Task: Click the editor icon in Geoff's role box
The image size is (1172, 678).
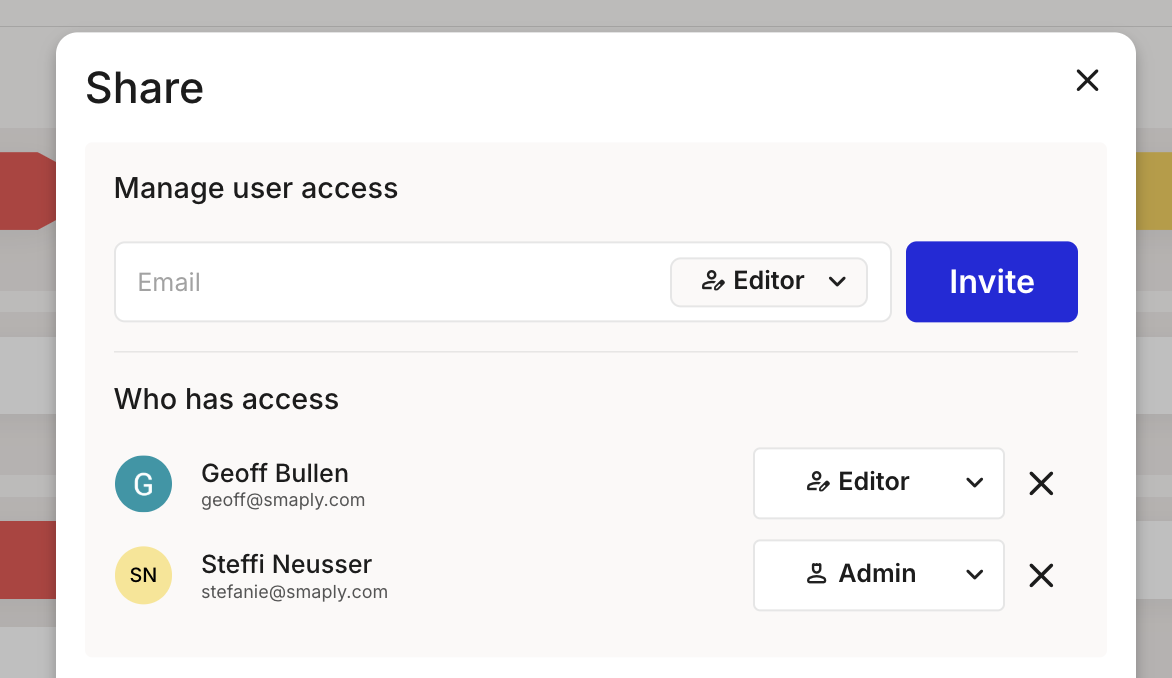Action: (x=818, y=482)
